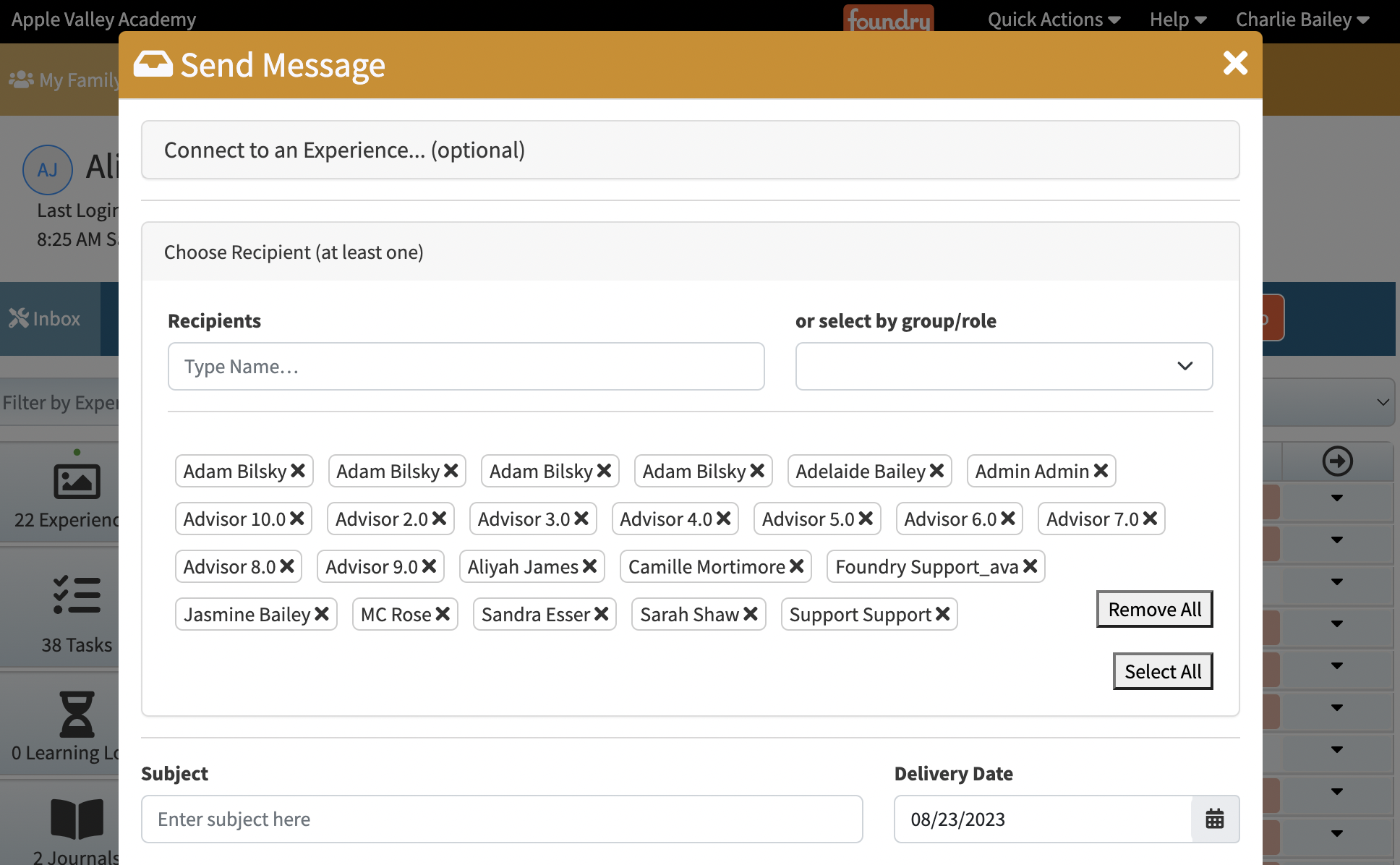Click the circled right arrow icon
Screen dimensions: 1400x865
1337,461
